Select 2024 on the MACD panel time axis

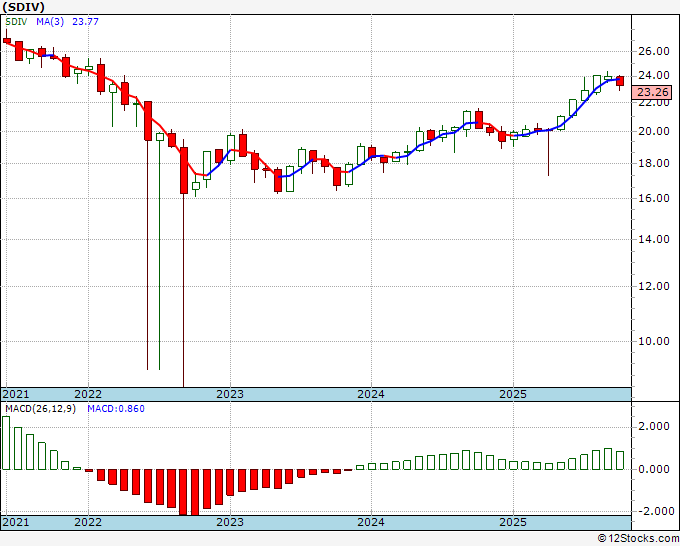click(x=371, y=522)
